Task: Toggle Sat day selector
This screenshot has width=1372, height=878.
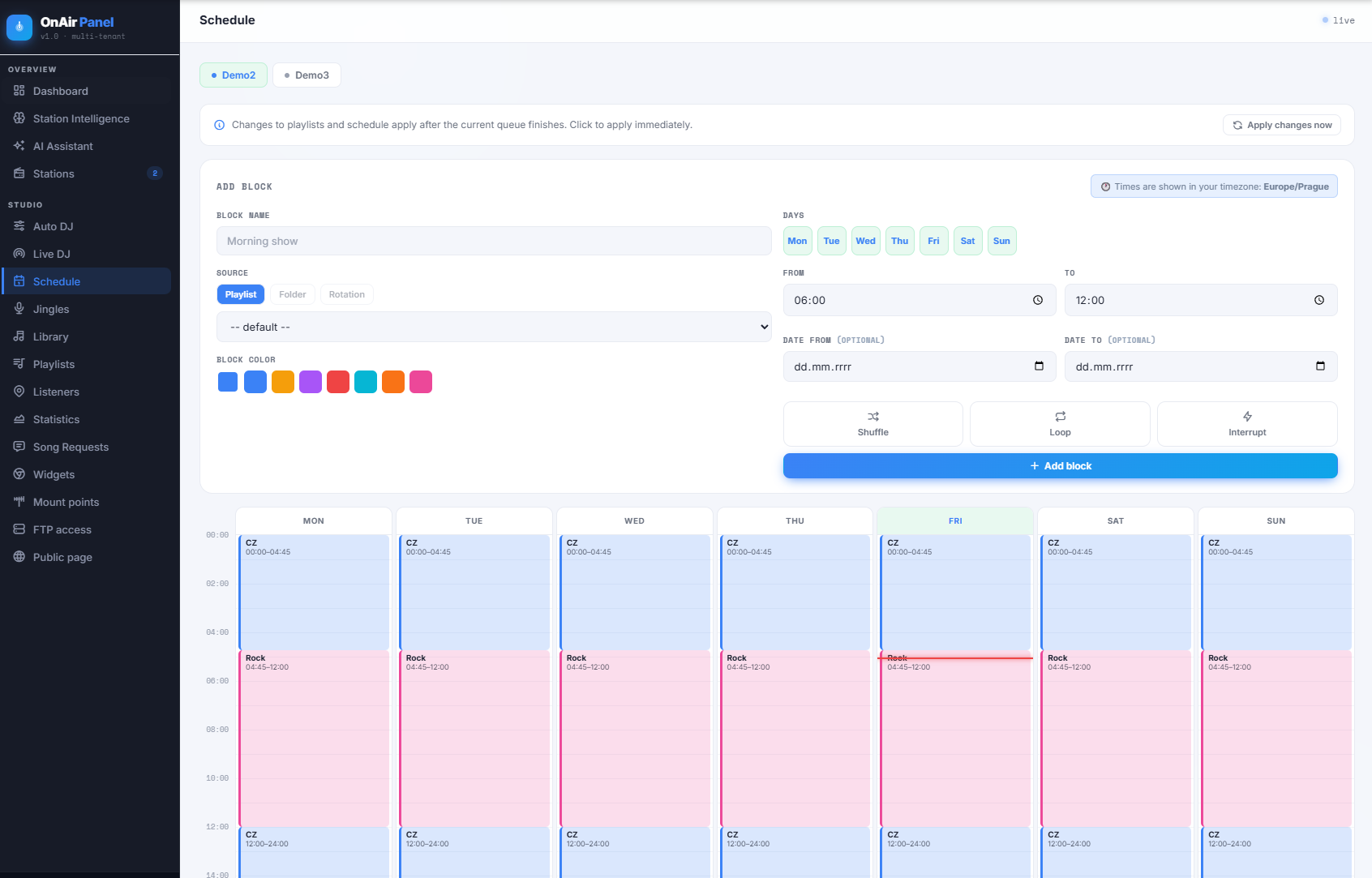Action: [x=968, y=241]
